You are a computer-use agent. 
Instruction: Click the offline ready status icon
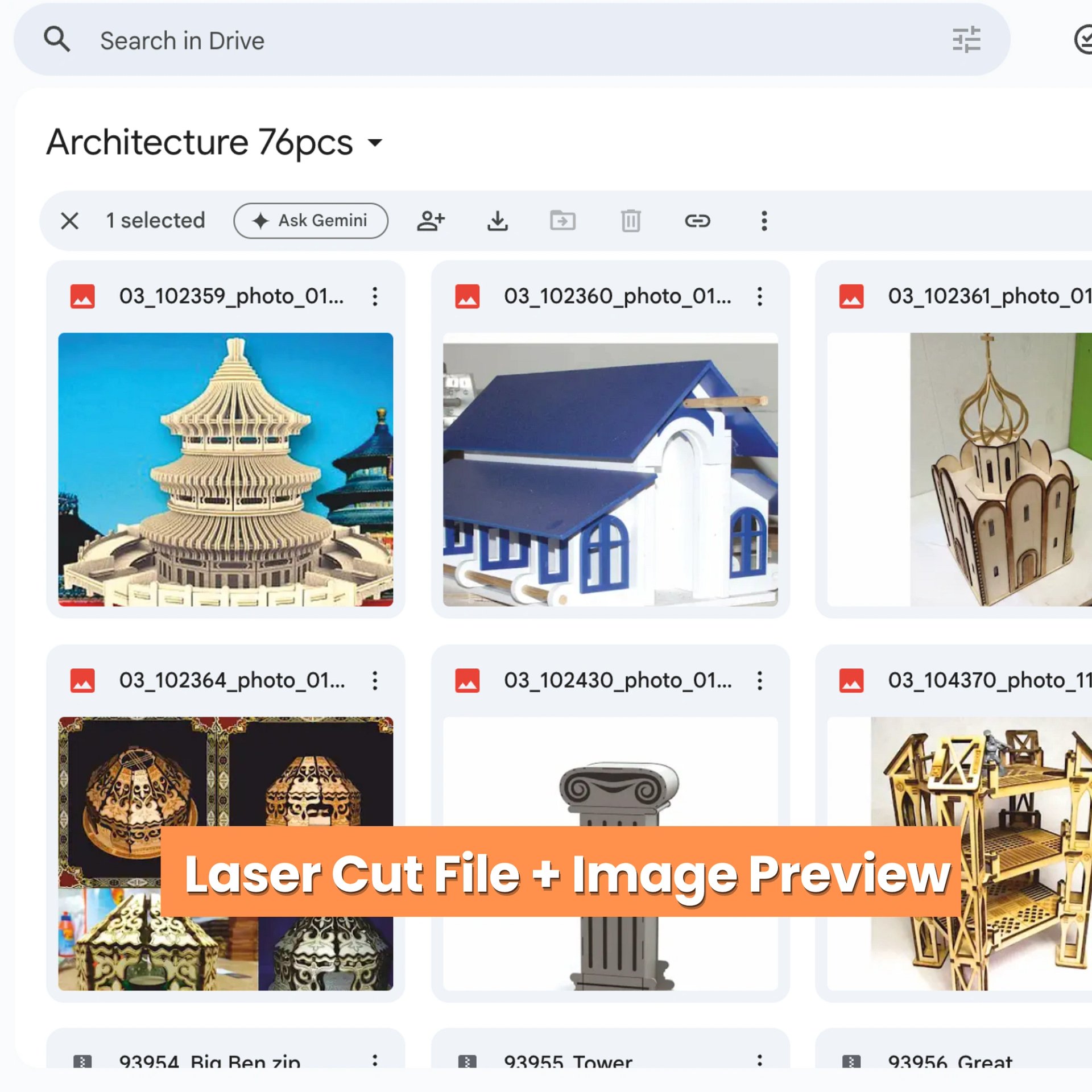pyautogui.click(x=1083, y=40)
